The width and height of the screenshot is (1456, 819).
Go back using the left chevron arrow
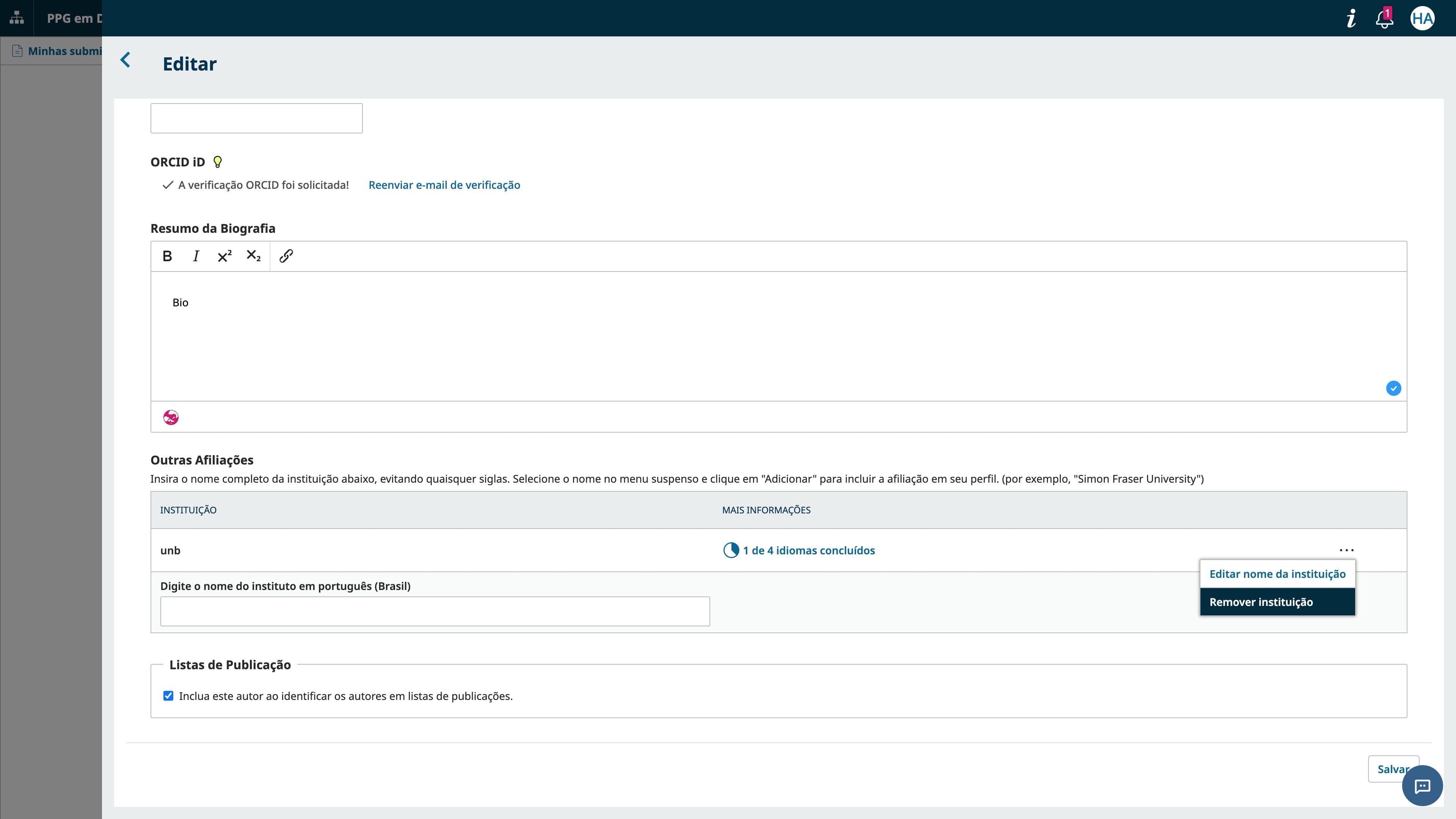point(126,60)
